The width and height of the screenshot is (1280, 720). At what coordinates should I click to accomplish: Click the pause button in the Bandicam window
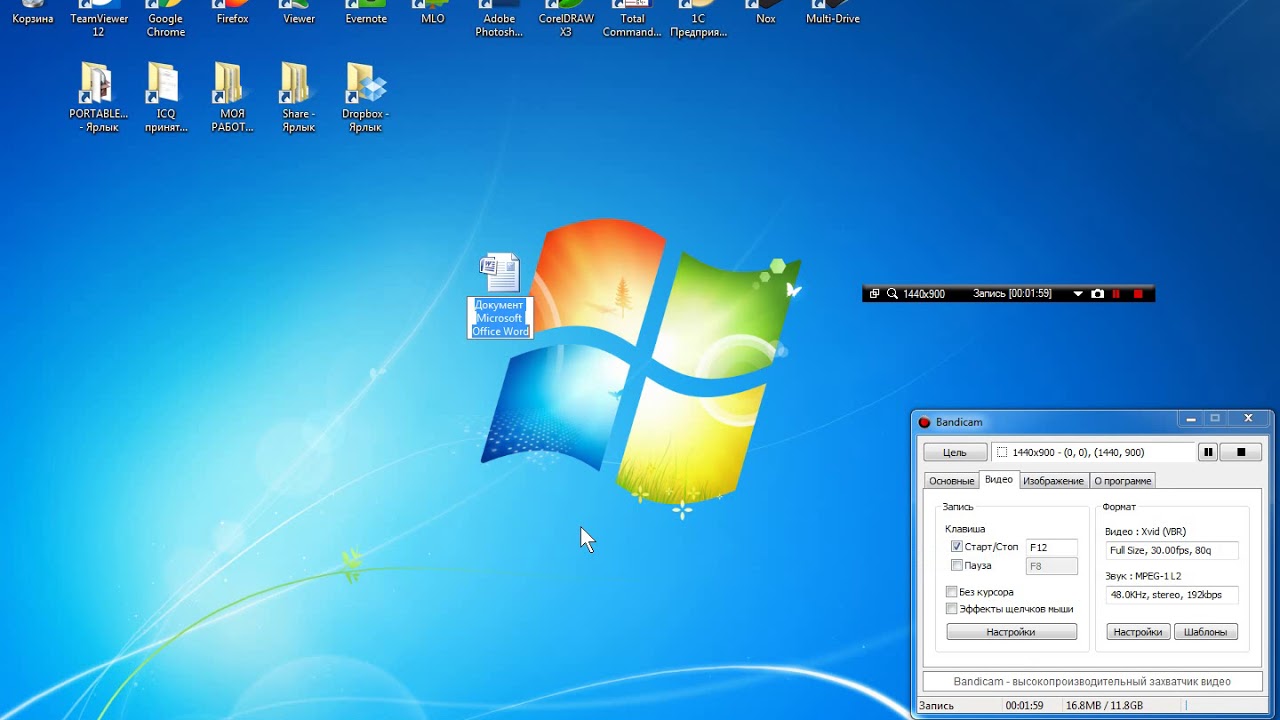pyautogui.click(x=1208, y=452)
